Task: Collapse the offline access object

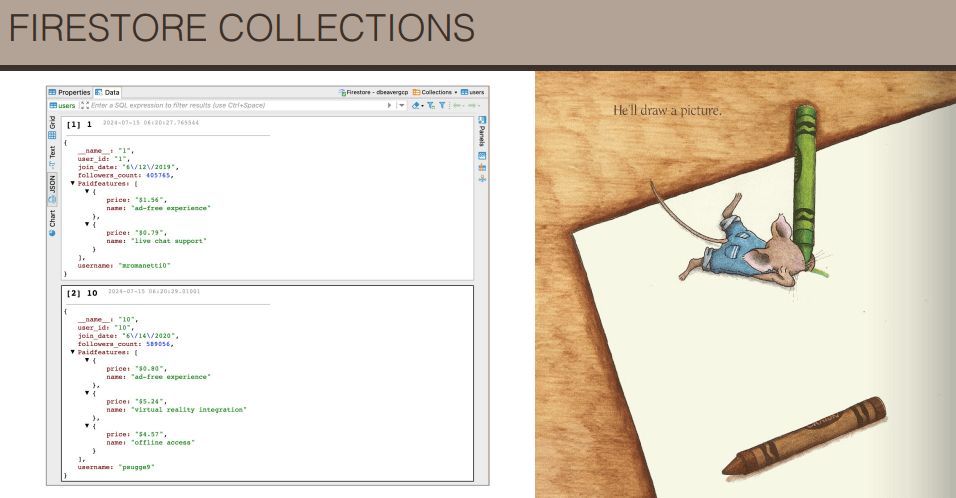Action: pyautogui.click(x=87, y=426)
